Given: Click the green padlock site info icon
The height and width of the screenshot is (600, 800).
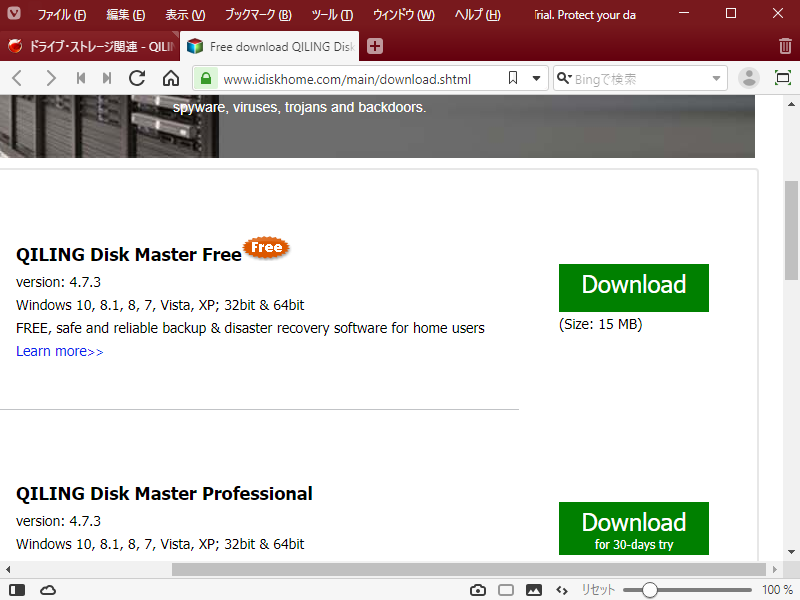Looking at the screenshot, I should [206, 79].
